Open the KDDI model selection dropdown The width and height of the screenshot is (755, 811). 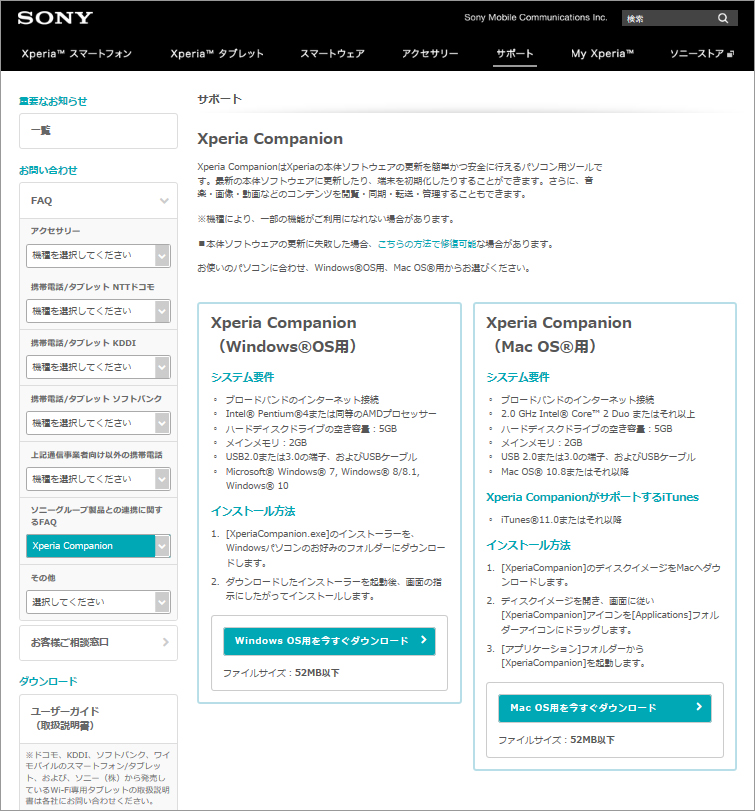click(98, 367)
